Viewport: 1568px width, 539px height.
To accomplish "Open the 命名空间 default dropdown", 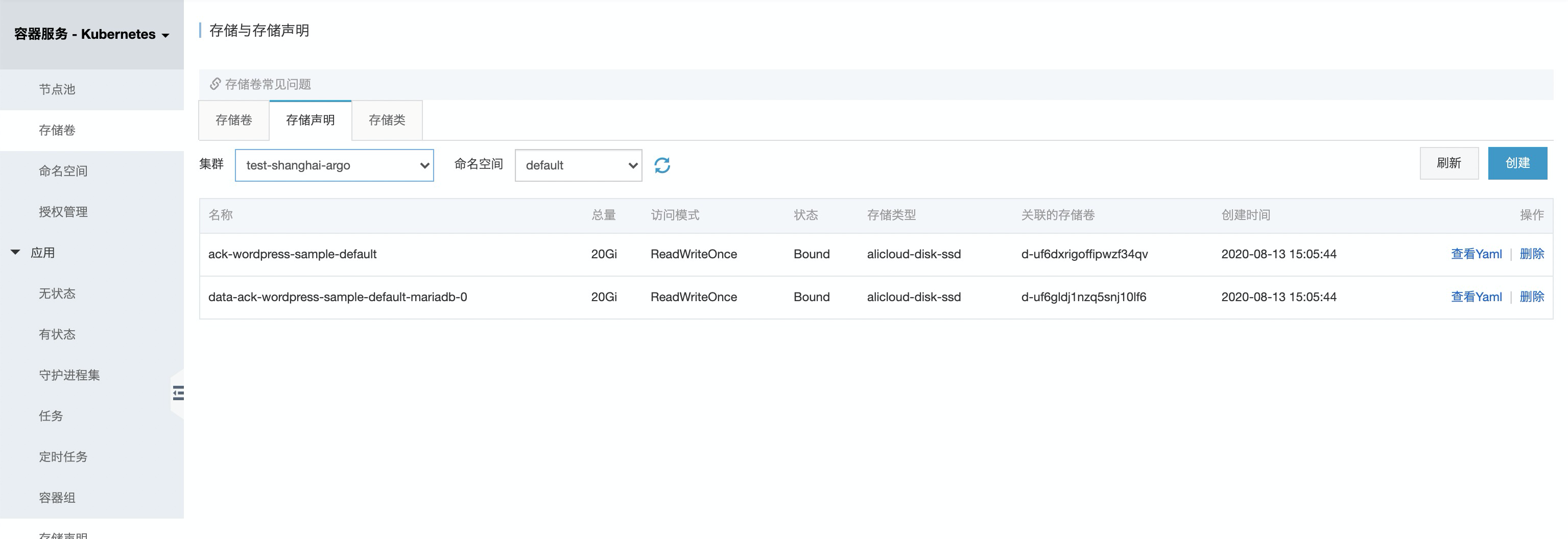I will coord(578,165).
